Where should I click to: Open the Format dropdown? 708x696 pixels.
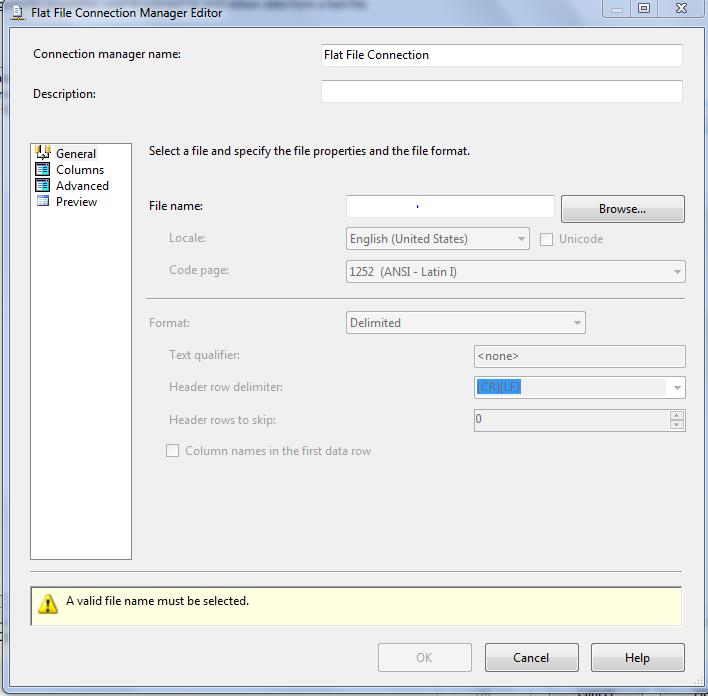(x=577, y=323)
